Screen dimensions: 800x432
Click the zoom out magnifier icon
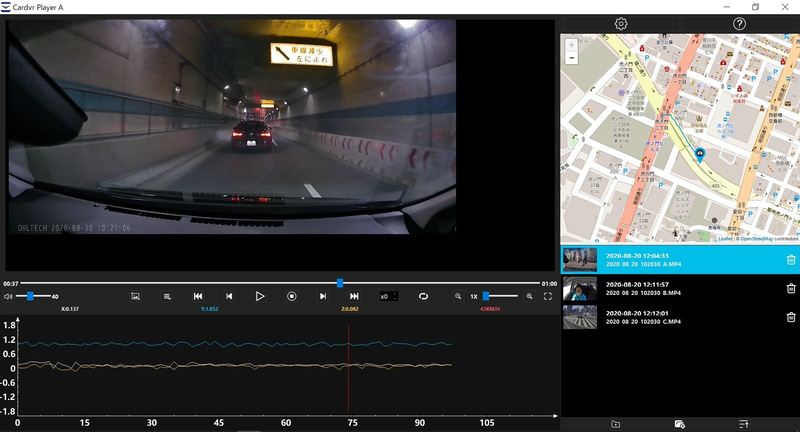(458, 296)
